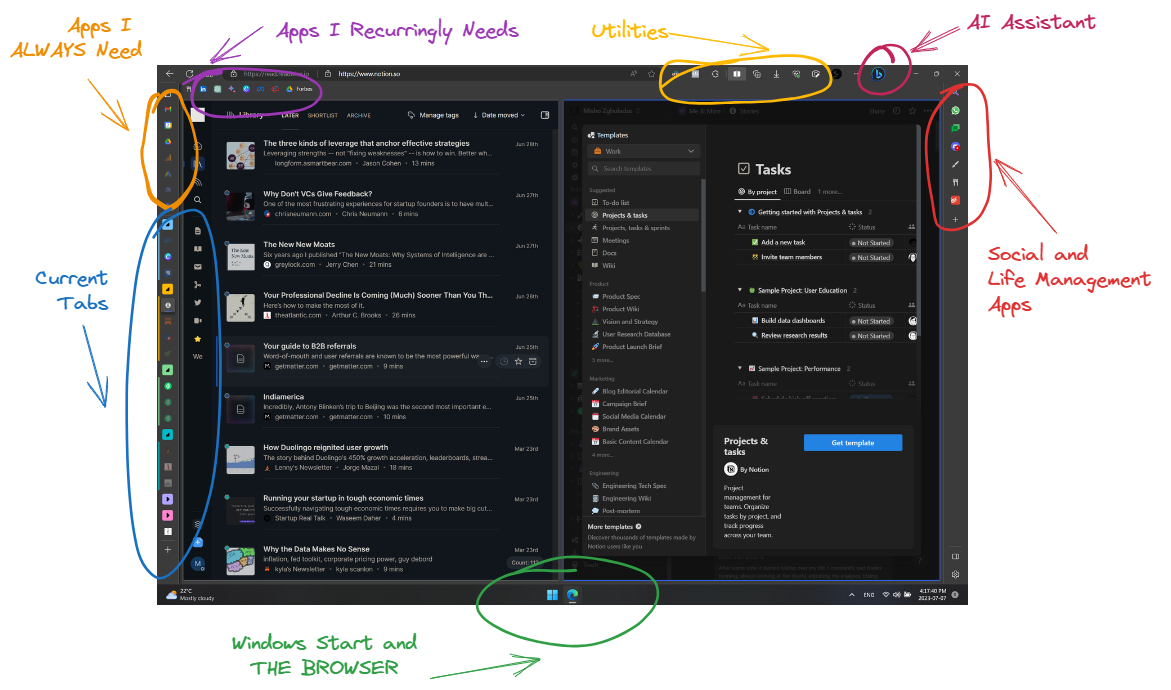
Task: Open the '1 more...' views menu
Action: (829, 192)
